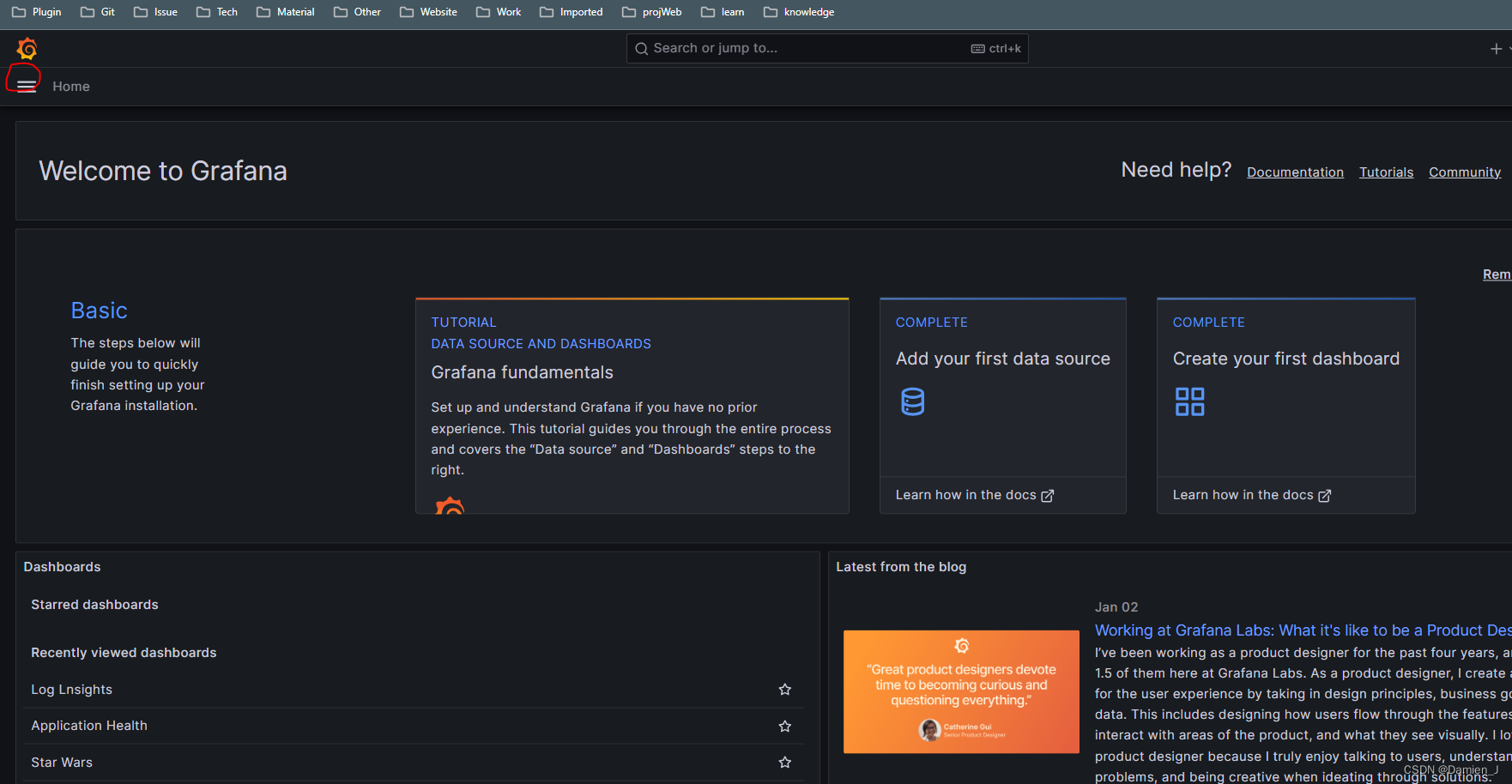Open the Documentation link

point(1295,172)
